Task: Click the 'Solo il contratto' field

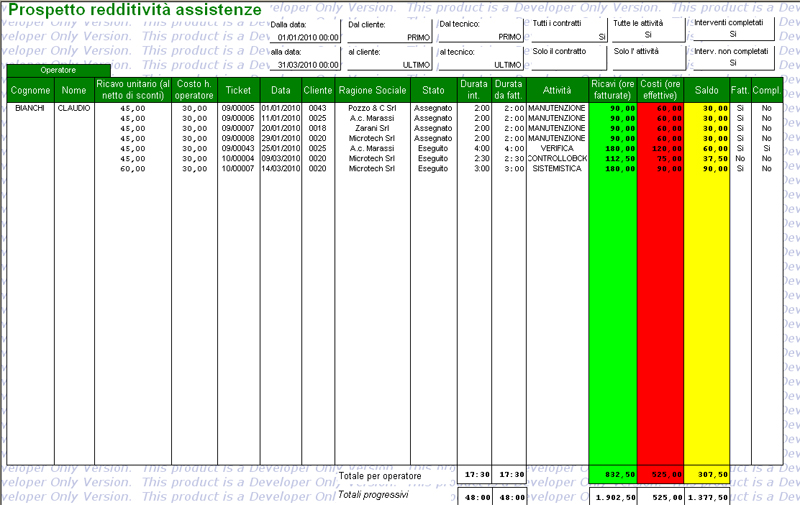Action: [569, 58]
